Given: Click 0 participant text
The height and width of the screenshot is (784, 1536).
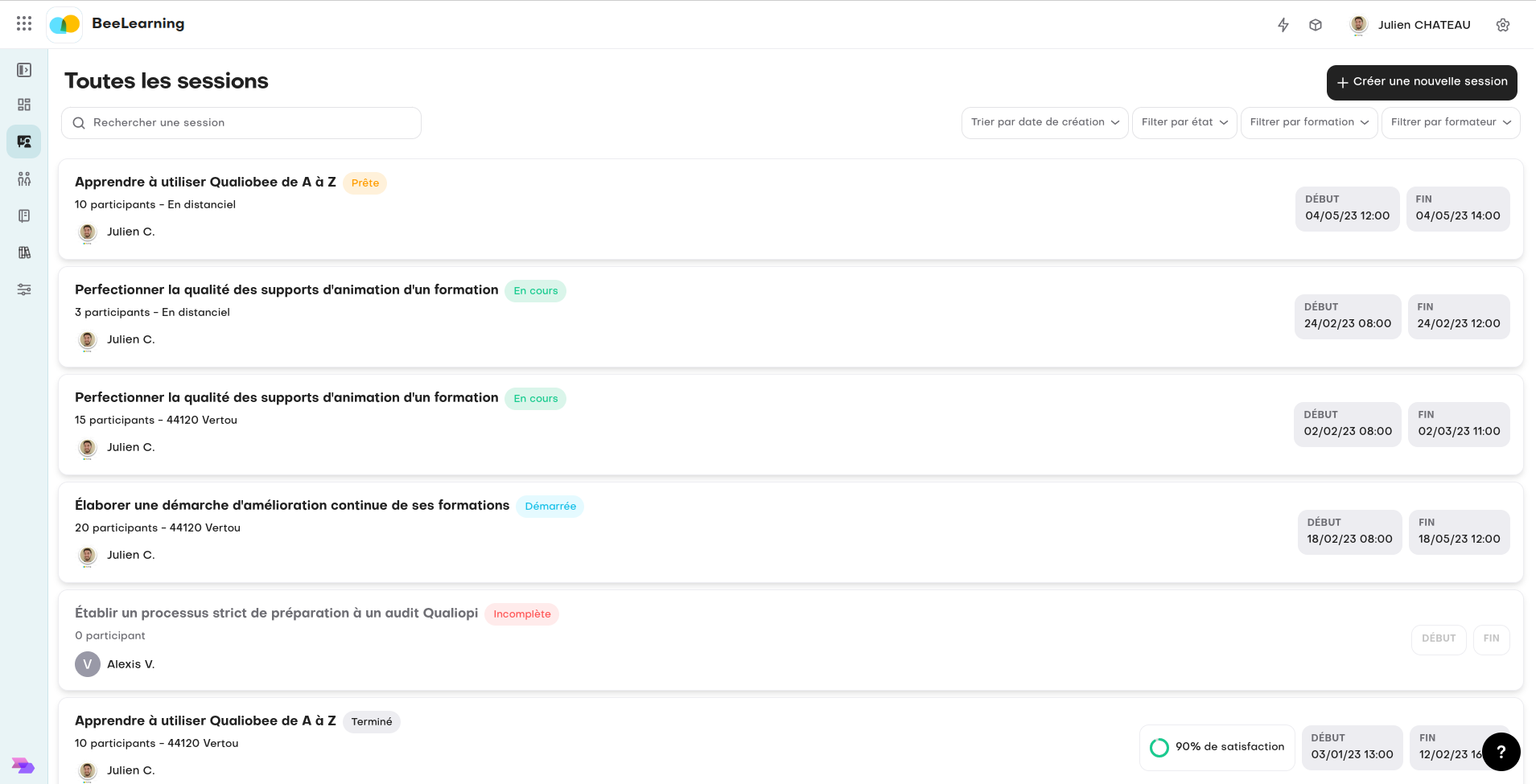Looking at the screenshot, I should (x=110, y=636).
